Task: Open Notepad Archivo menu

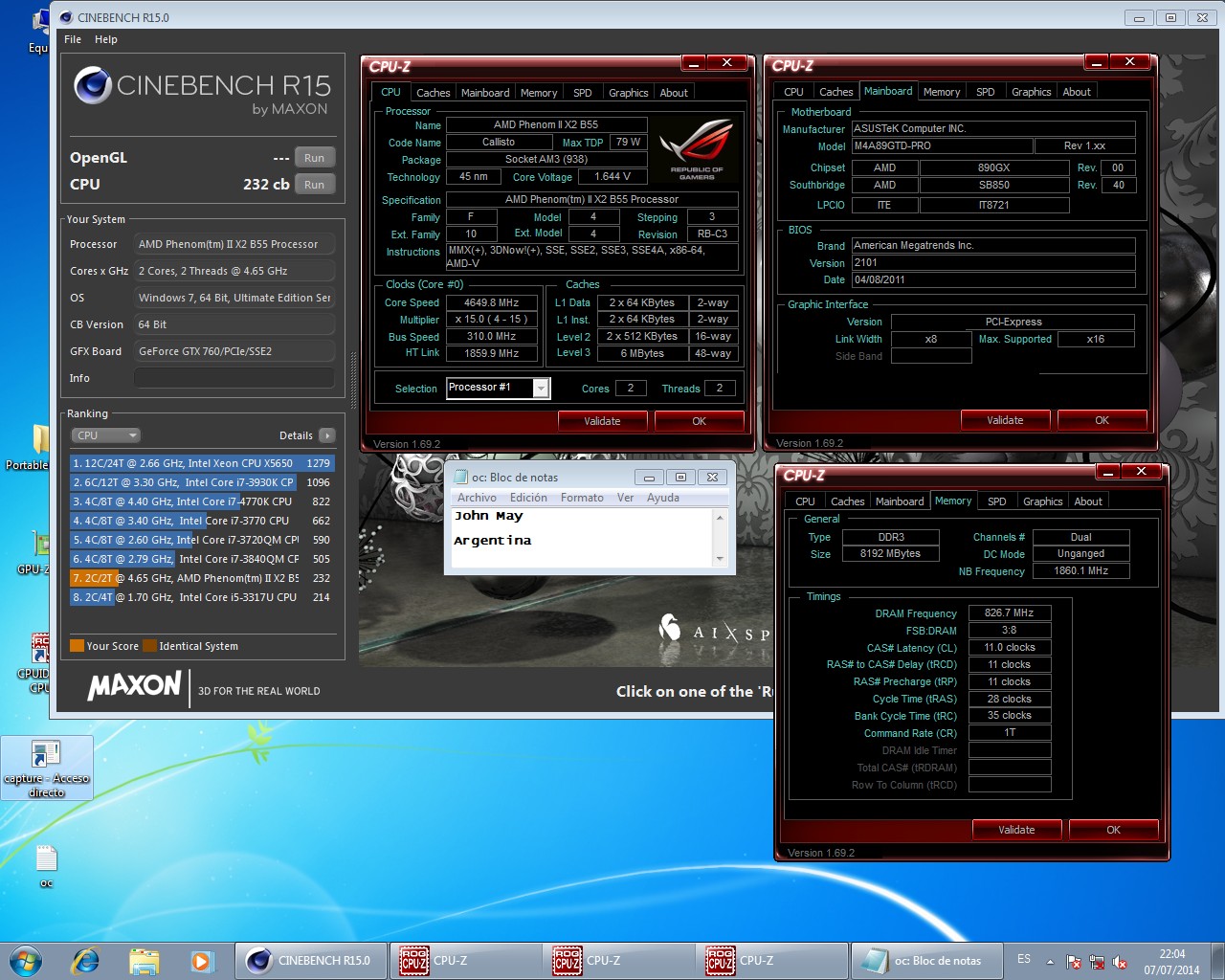Action: point(477,498)
